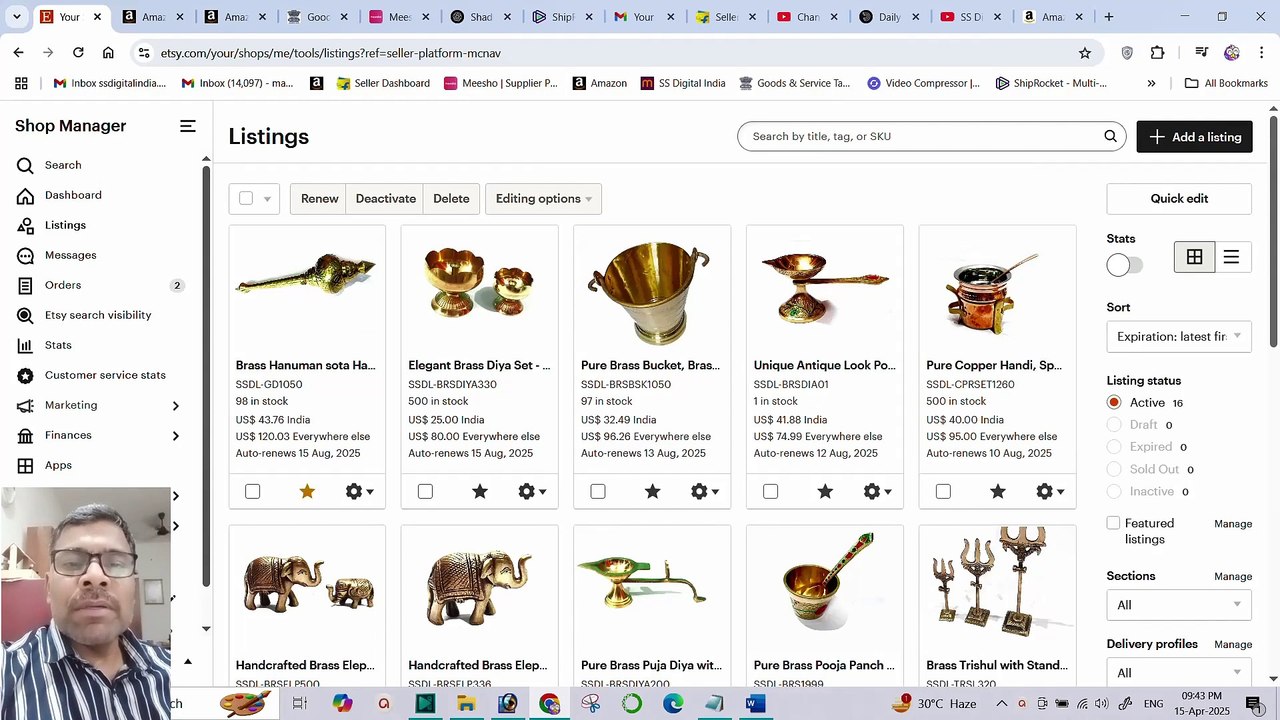Click the Add a listing button
1280x720 pixels.
pyautogui.click(x=1194, y=137)
